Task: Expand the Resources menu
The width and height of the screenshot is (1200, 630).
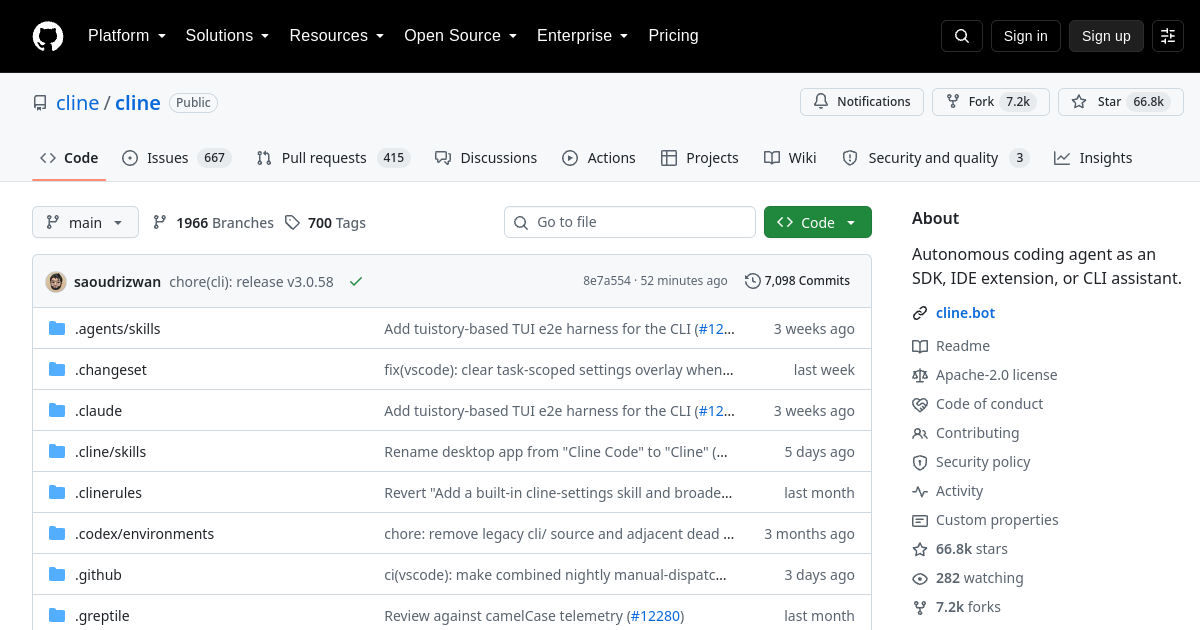Action: [x=337, y=36]
